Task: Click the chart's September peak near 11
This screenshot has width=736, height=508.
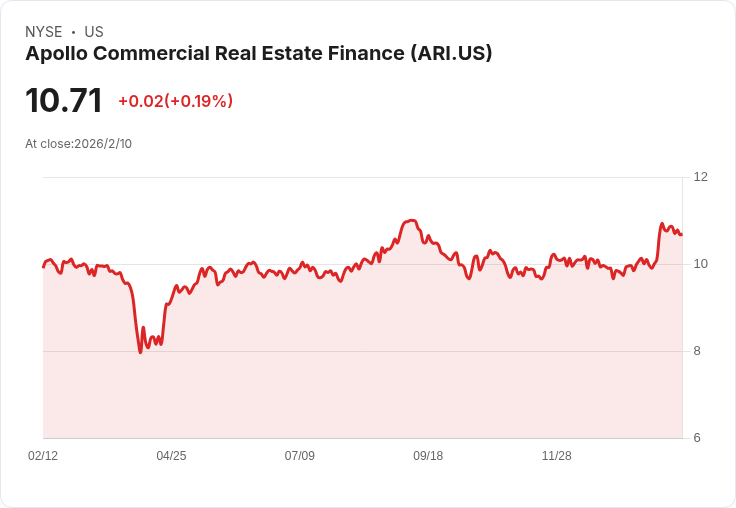Action: [x=411, y=220]
